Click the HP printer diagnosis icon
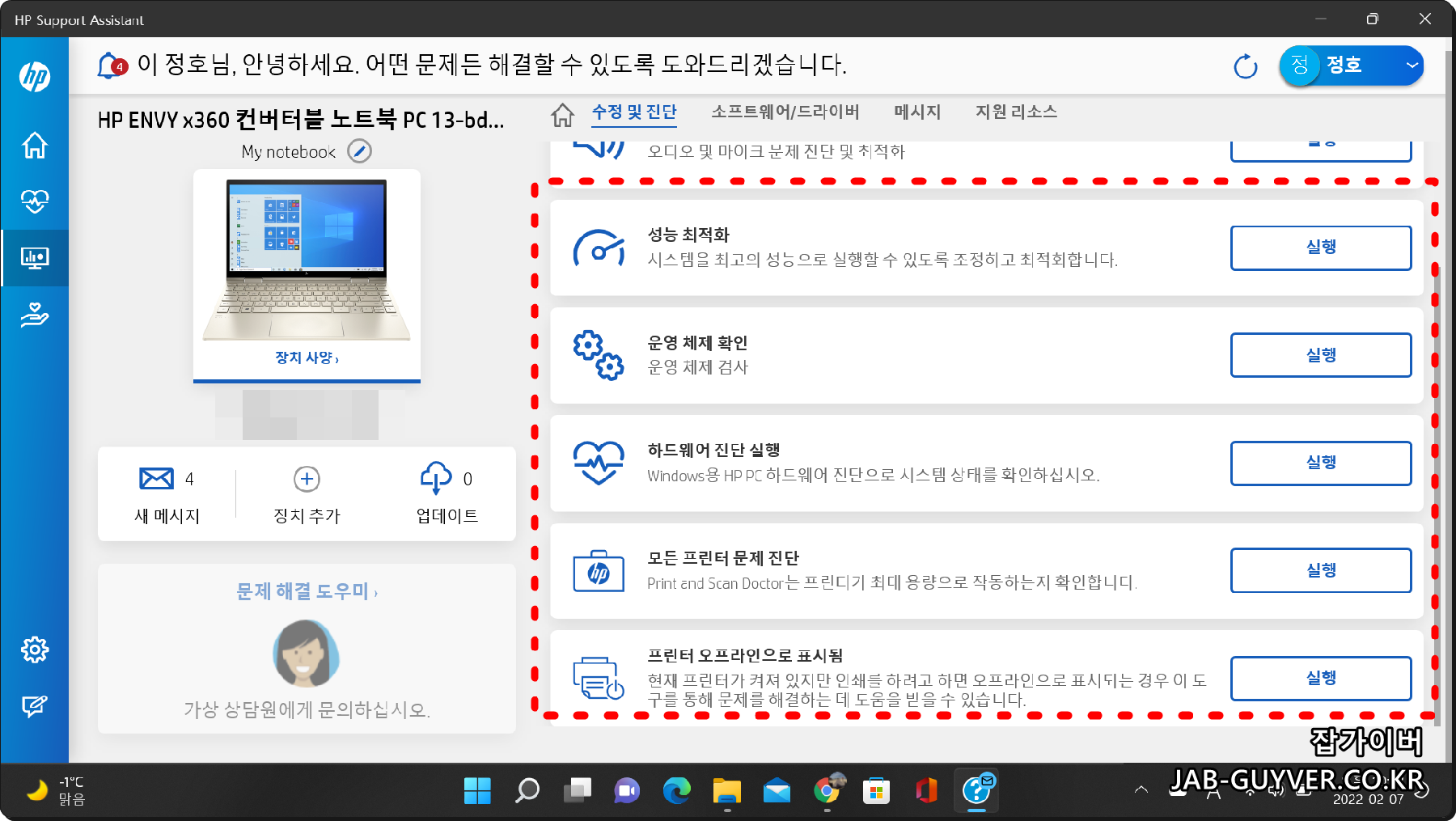The image size is (1456, 821). 599,570
